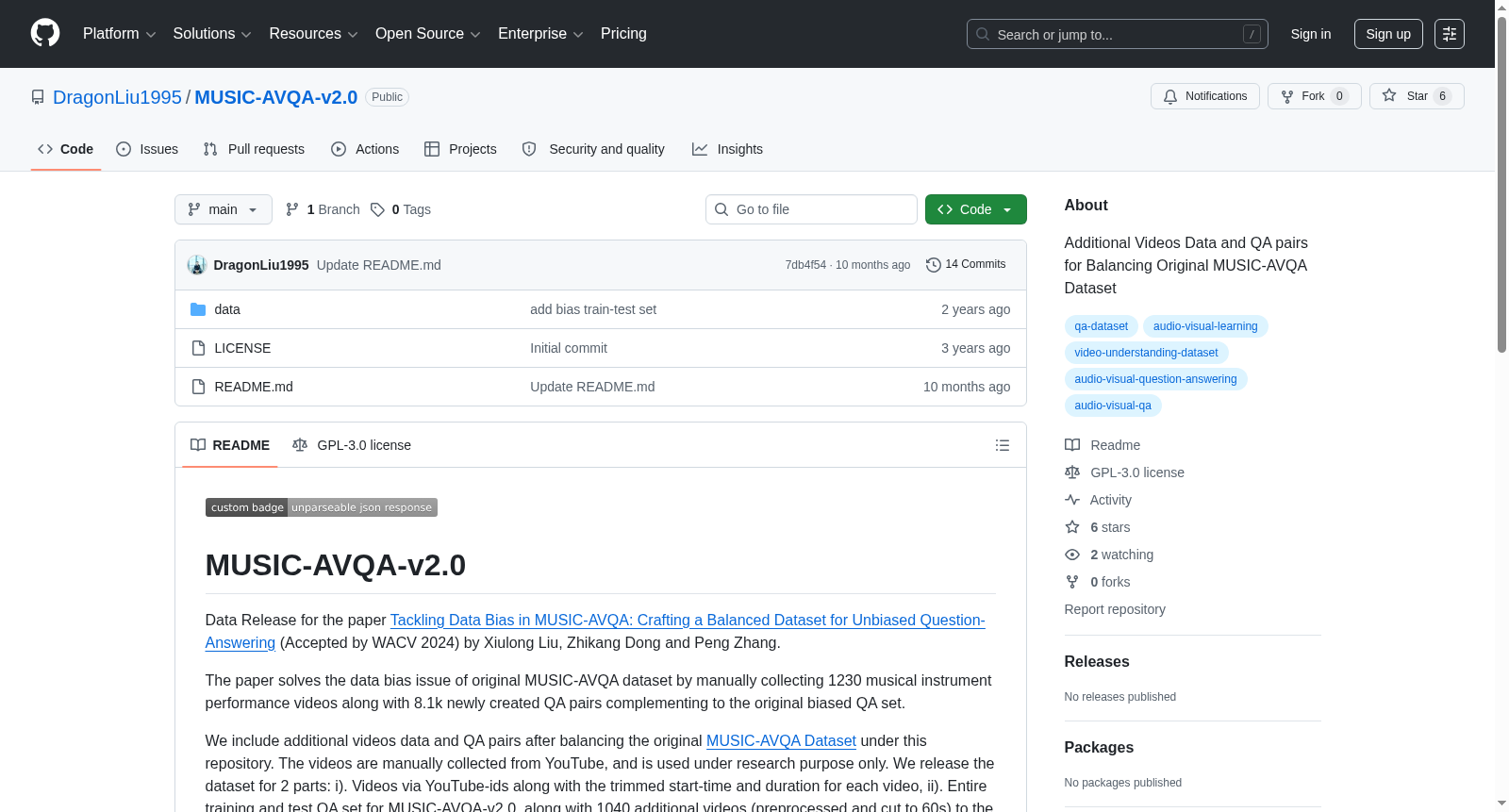Click the tag icon beside Tags
The width and height of the screenshot is (1509, 812).
point(377,209)
